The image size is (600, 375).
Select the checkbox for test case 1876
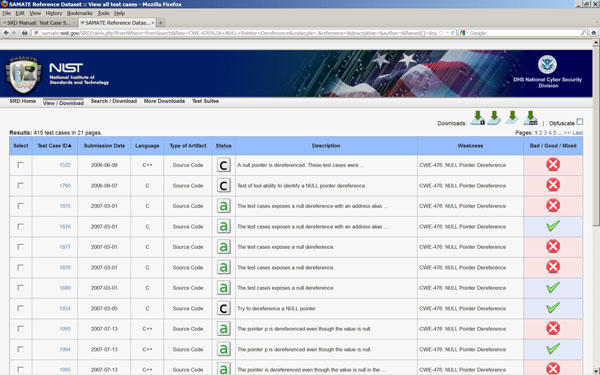[20, 227]
